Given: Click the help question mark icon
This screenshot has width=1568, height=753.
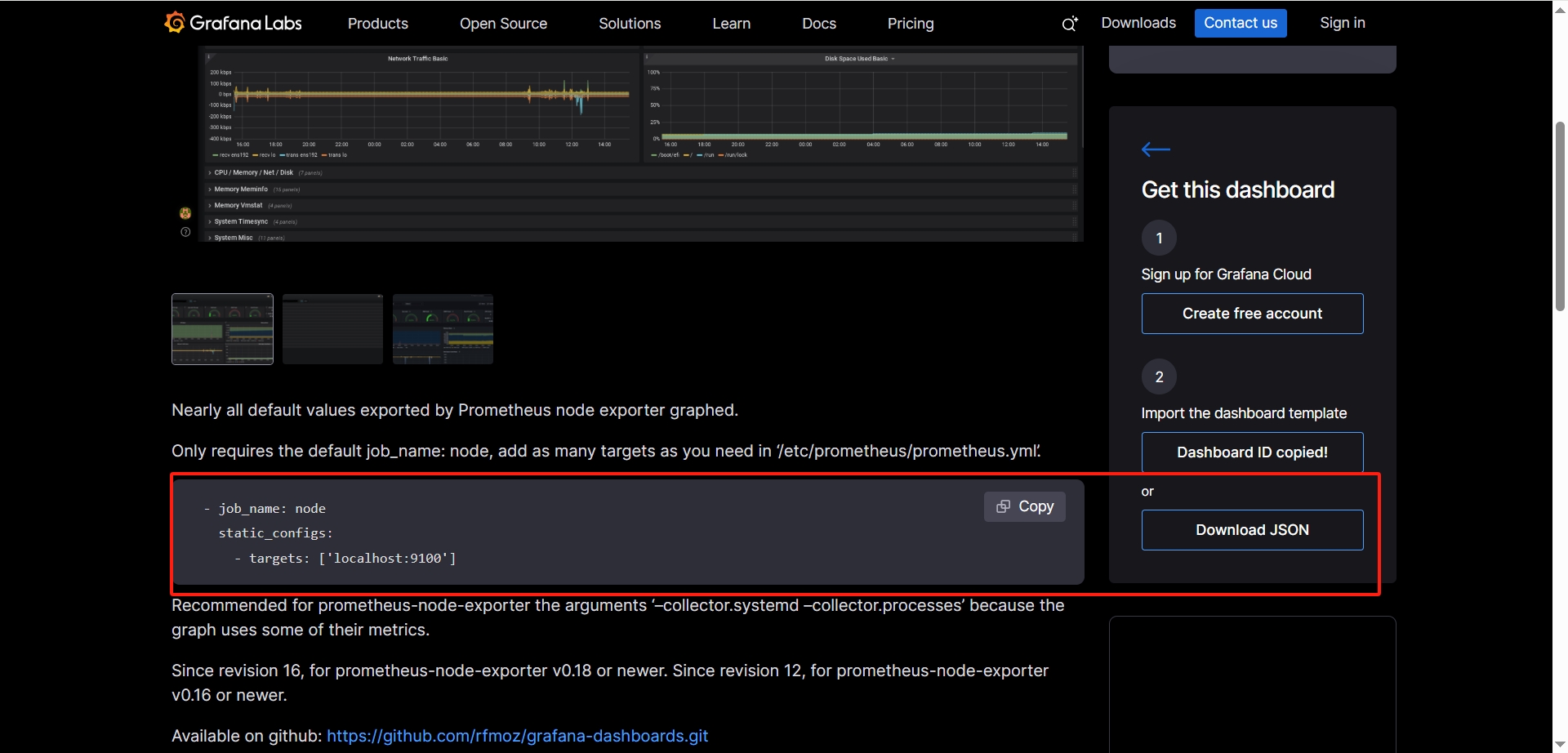Looking at the screenshot, I should 185,232.
